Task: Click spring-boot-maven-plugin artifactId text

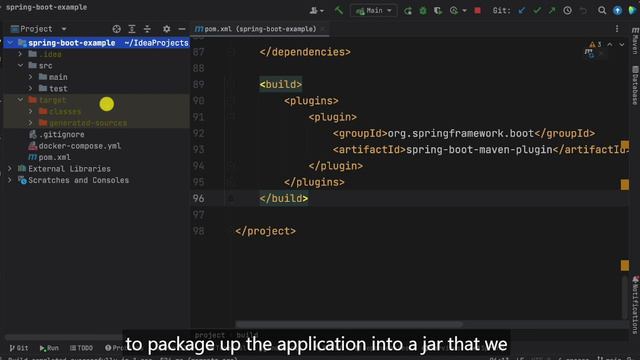Action: point(479,150)
